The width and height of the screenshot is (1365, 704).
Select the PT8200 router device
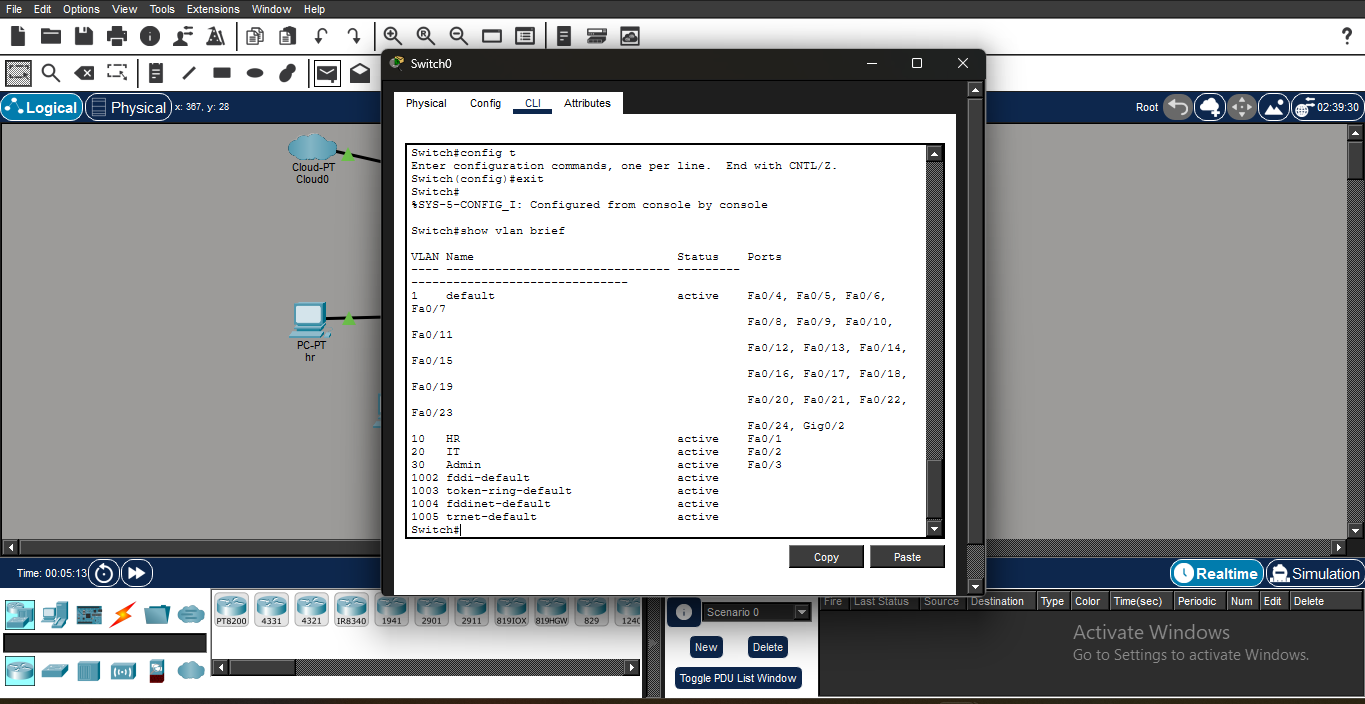point(231,609)
